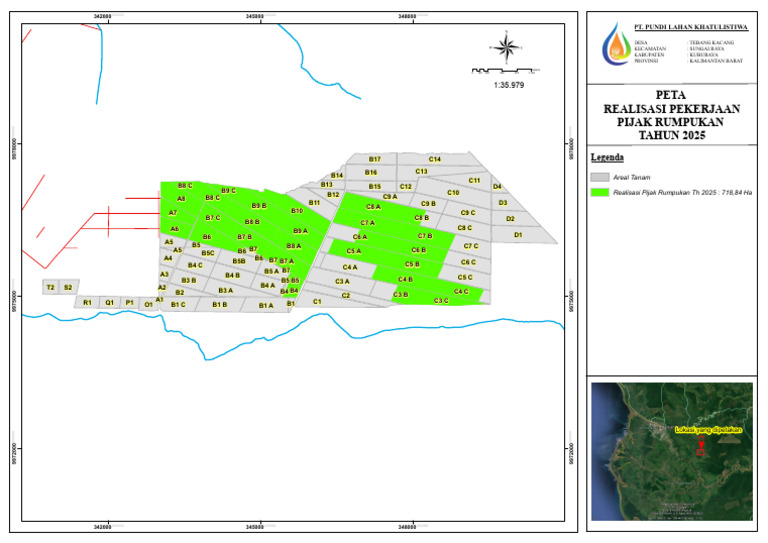Select green block B9 A
This screenshot has width=768, height=543.
300,231
